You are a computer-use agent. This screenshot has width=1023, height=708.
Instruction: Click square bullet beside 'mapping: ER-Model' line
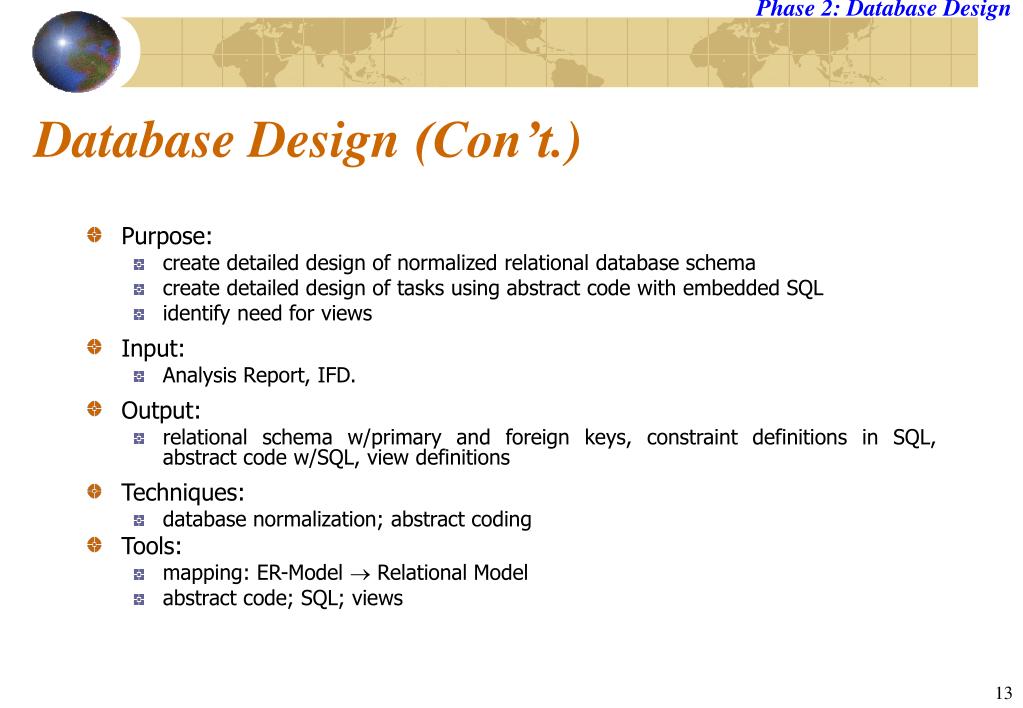pyautogui.click(x=139, y=574)
